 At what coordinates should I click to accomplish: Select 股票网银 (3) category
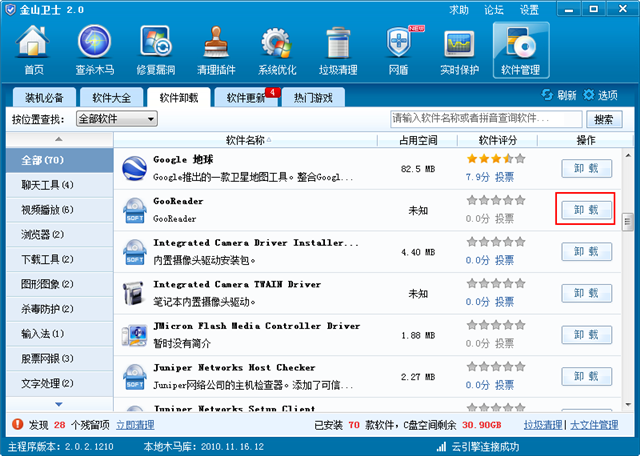[60, 358]
